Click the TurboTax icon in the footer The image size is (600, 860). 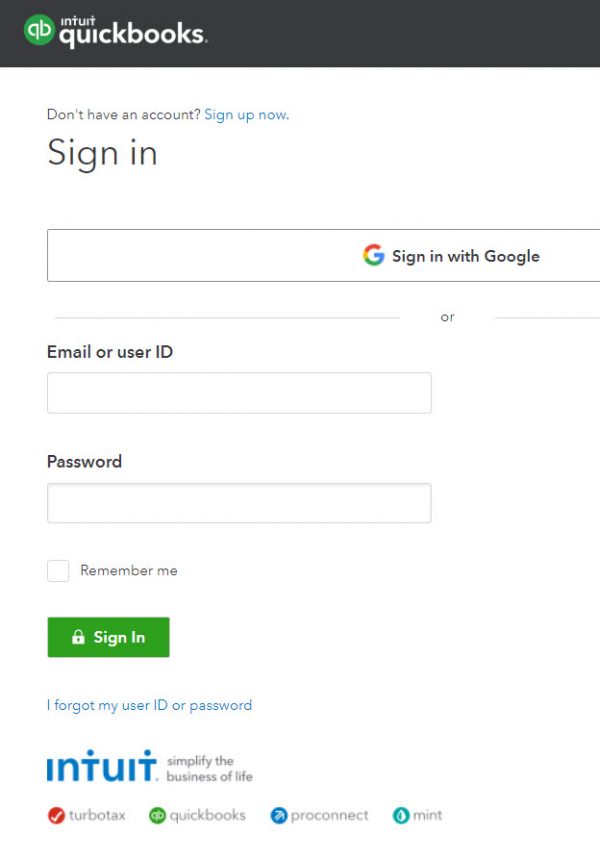(x=56, y=815)
